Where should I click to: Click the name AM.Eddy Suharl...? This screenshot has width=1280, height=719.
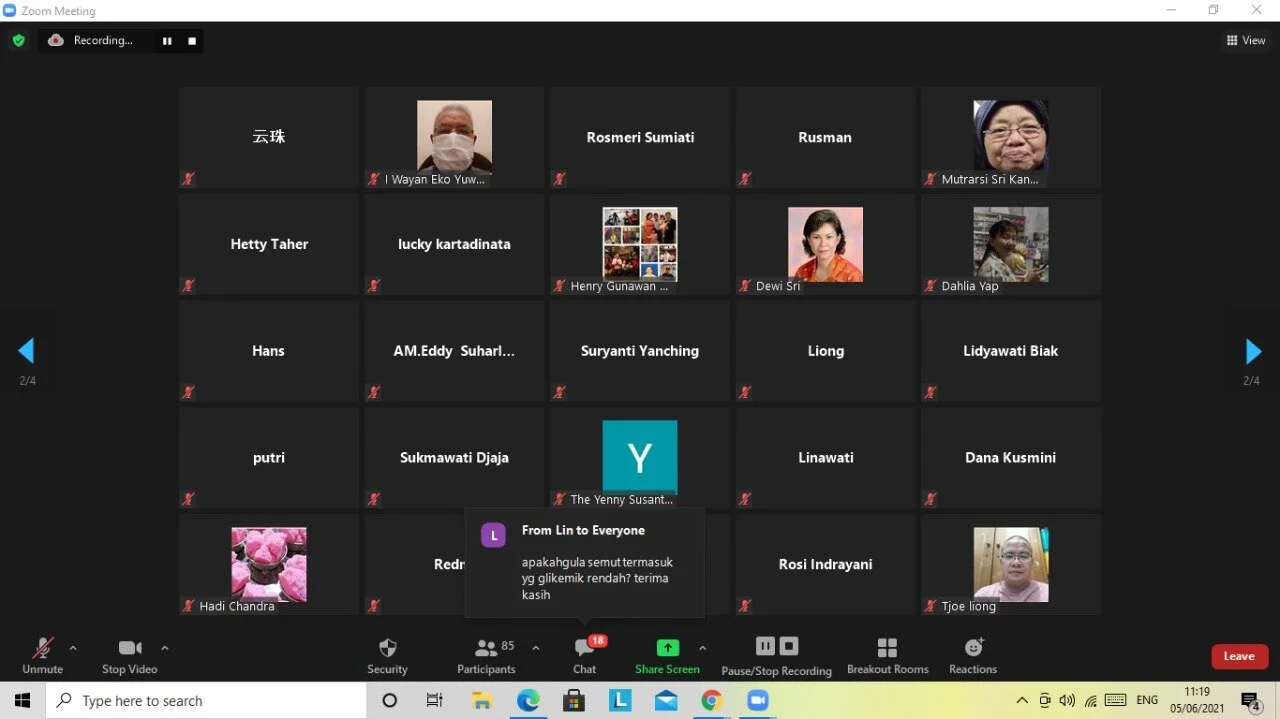(454, 351)
